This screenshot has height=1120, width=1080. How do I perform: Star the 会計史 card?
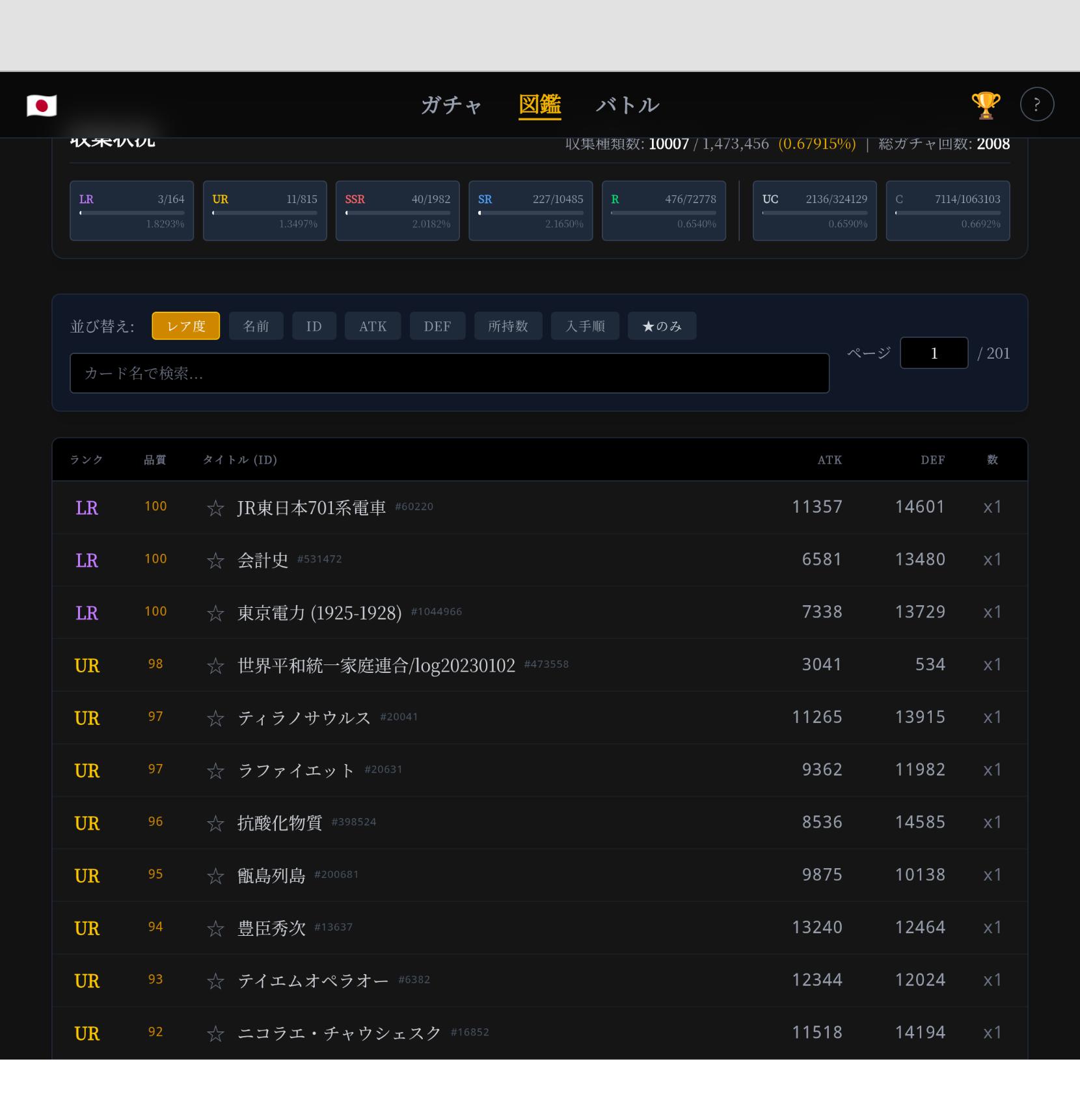coord(215,561)
